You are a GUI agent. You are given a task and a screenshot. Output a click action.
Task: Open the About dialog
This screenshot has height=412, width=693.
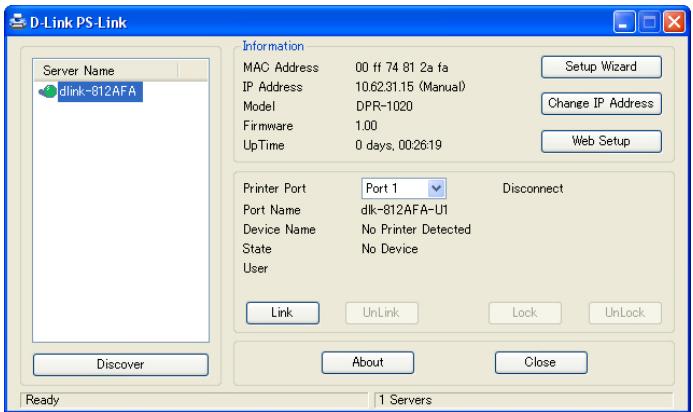pos(368,362)
